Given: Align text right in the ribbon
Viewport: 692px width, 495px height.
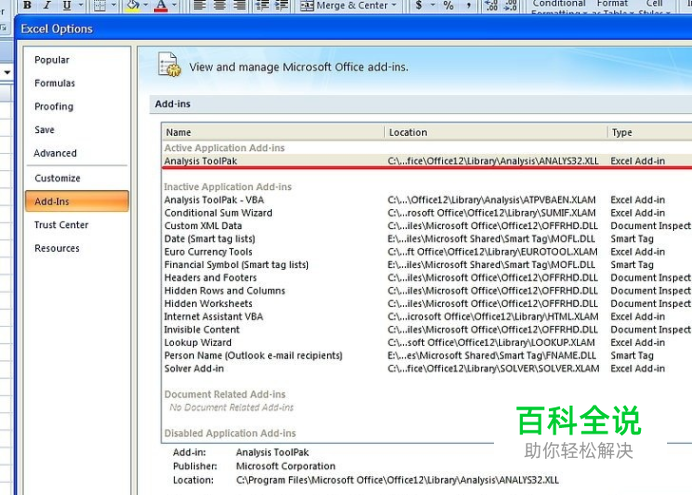Looking at the screenshot, I should (239, 5).
